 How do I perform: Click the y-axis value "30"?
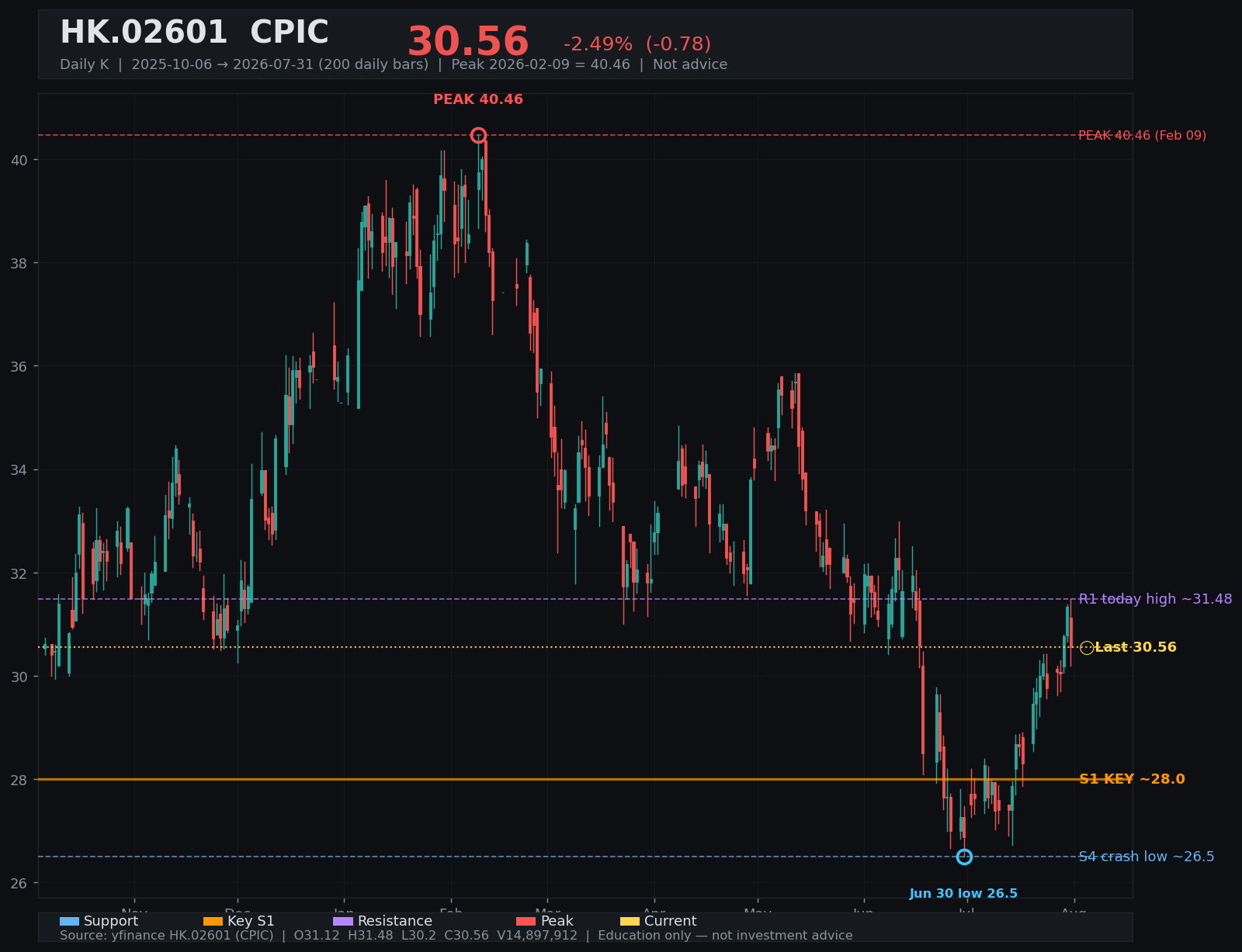pyautogui.click(x=19, y=677)
